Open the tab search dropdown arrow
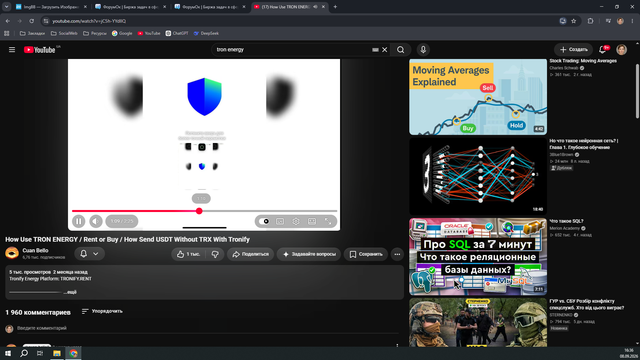 click(6, 7)
